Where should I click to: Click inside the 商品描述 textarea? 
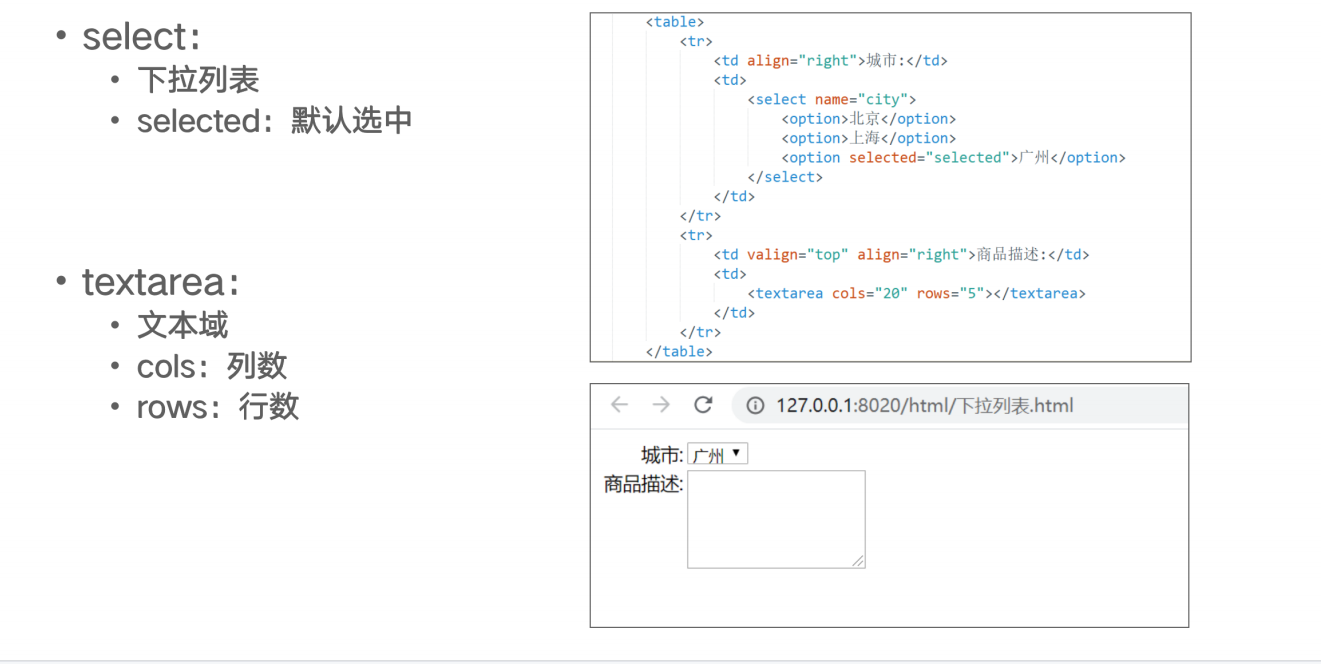775,518
